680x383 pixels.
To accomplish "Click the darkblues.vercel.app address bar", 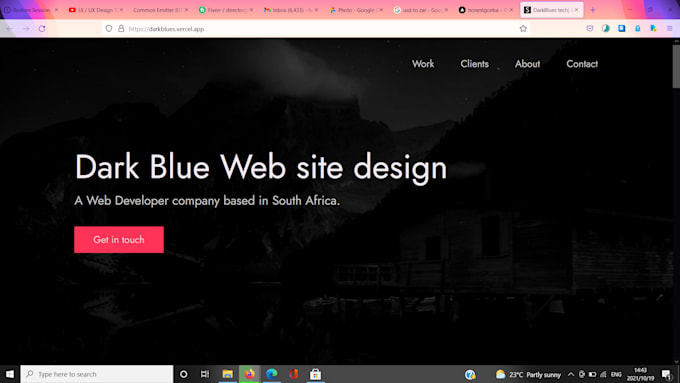I will [x=317, y=29].
